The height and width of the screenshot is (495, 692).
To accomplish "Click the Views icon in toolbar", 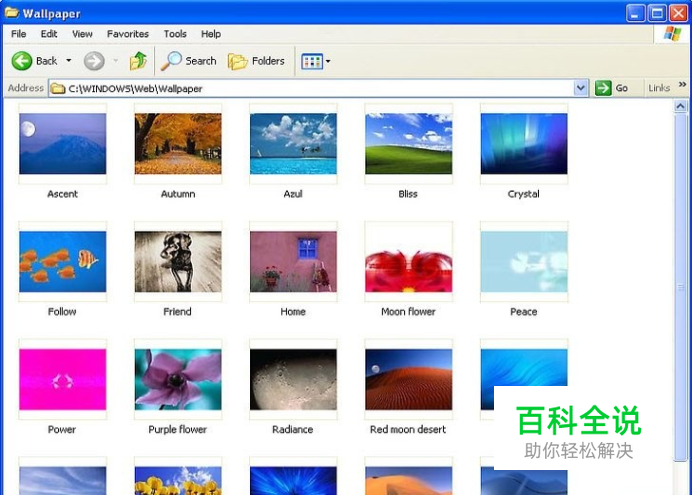I will click(312, 61).
